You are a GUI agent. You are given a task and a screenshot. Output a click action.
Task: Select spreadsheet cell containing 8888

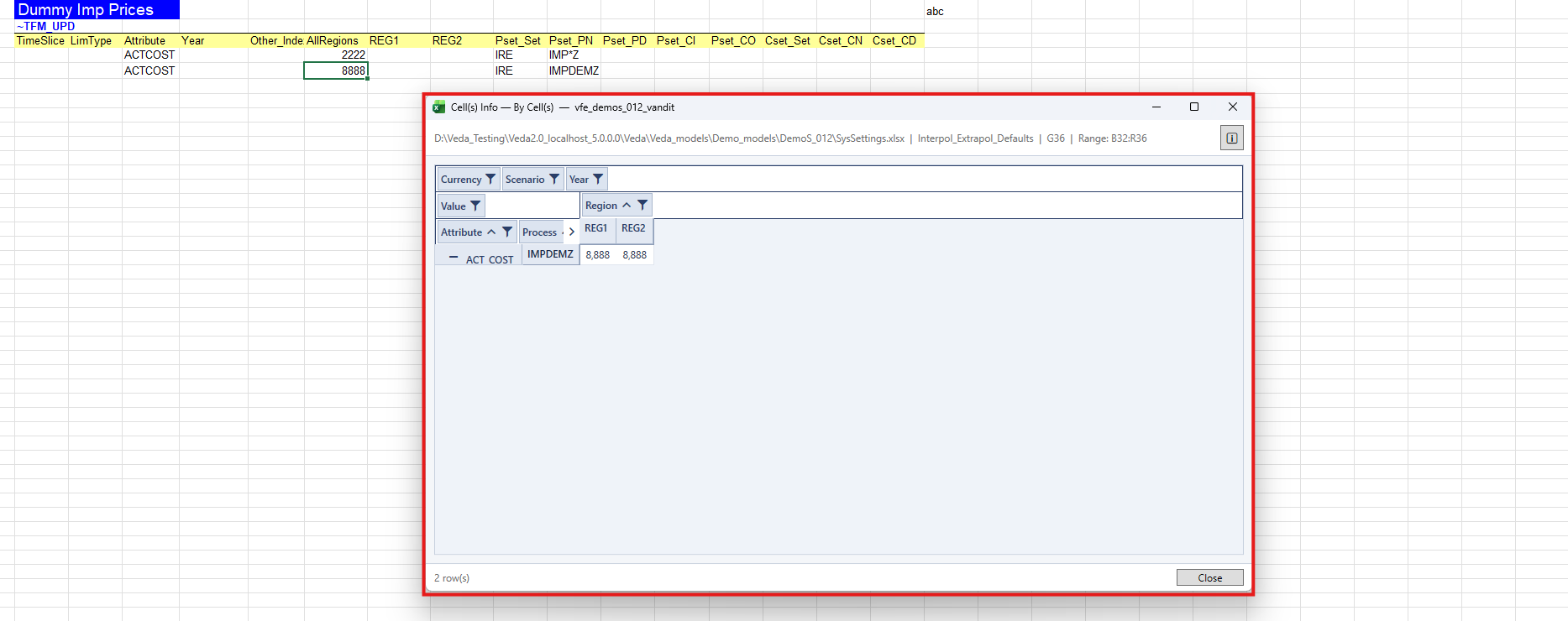click(336, 70)
